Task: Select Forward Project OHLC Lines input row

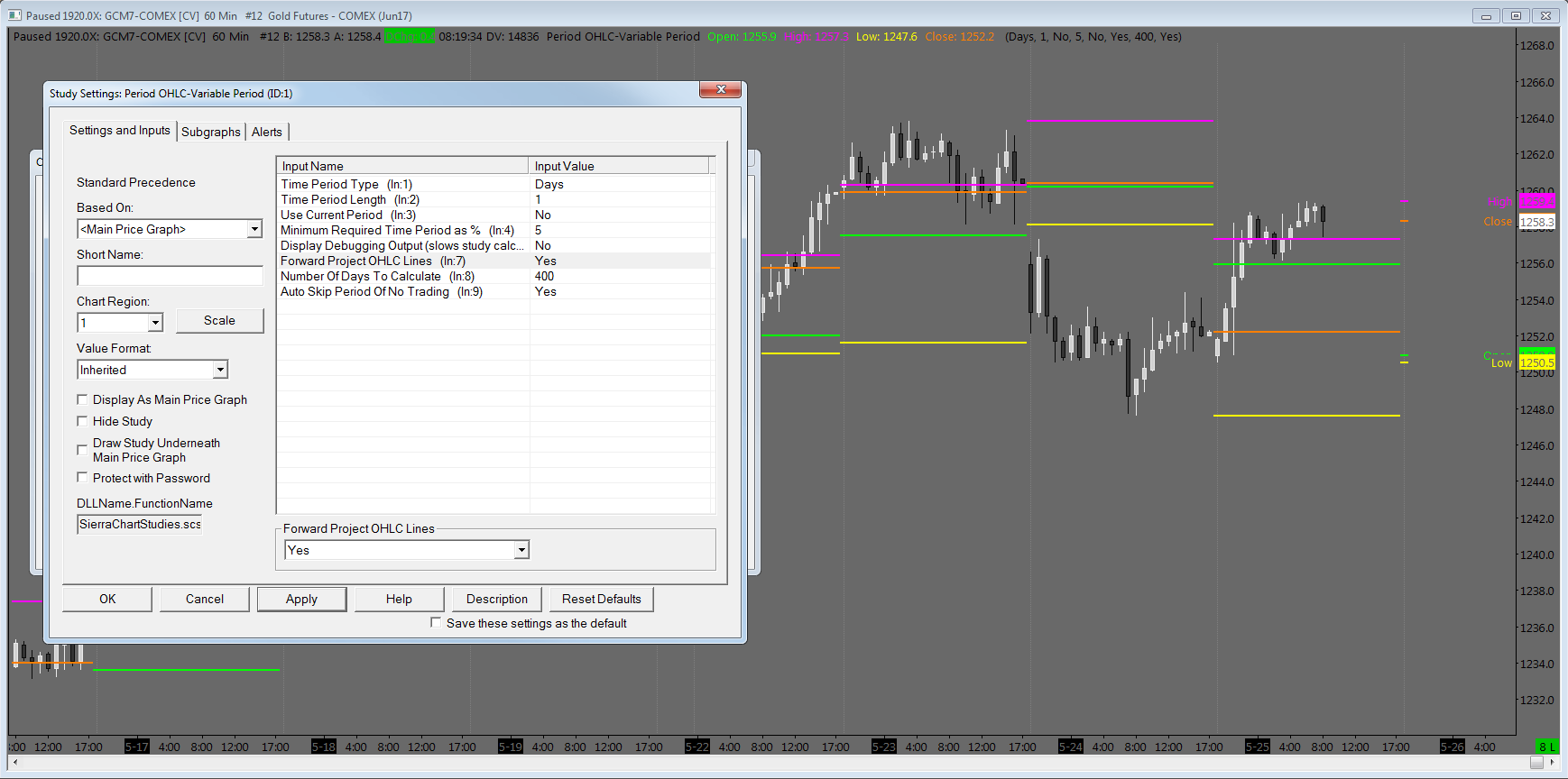Action: (x=494, y=261)
